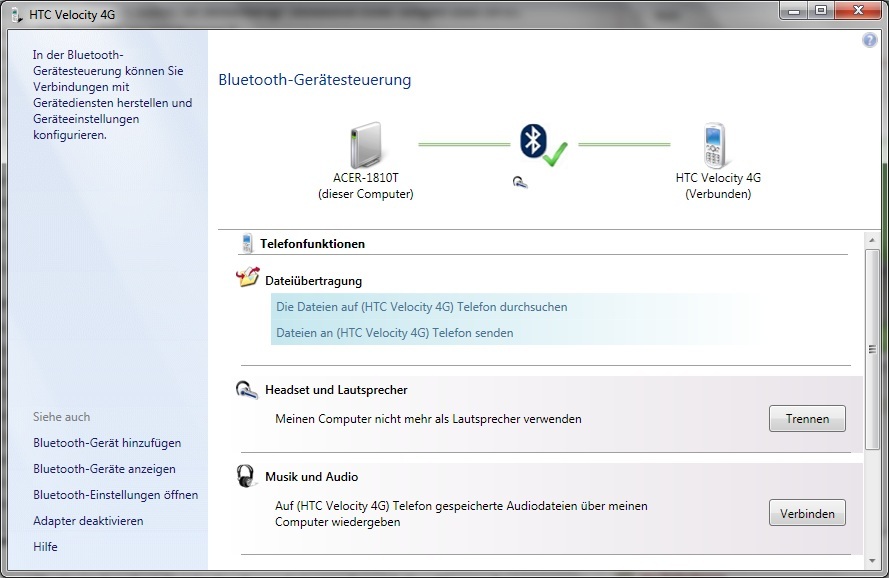Open Bluetooth-Geräte anzeigen link
This screenshot has width=889, height=578.
pyautogui.click(x=104, y=469)
